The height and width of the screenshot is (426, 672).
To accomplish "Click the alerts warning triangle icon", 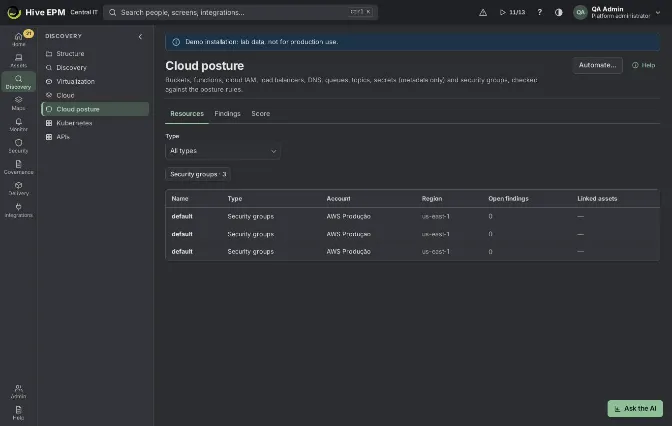I will (x=483, y=12).
